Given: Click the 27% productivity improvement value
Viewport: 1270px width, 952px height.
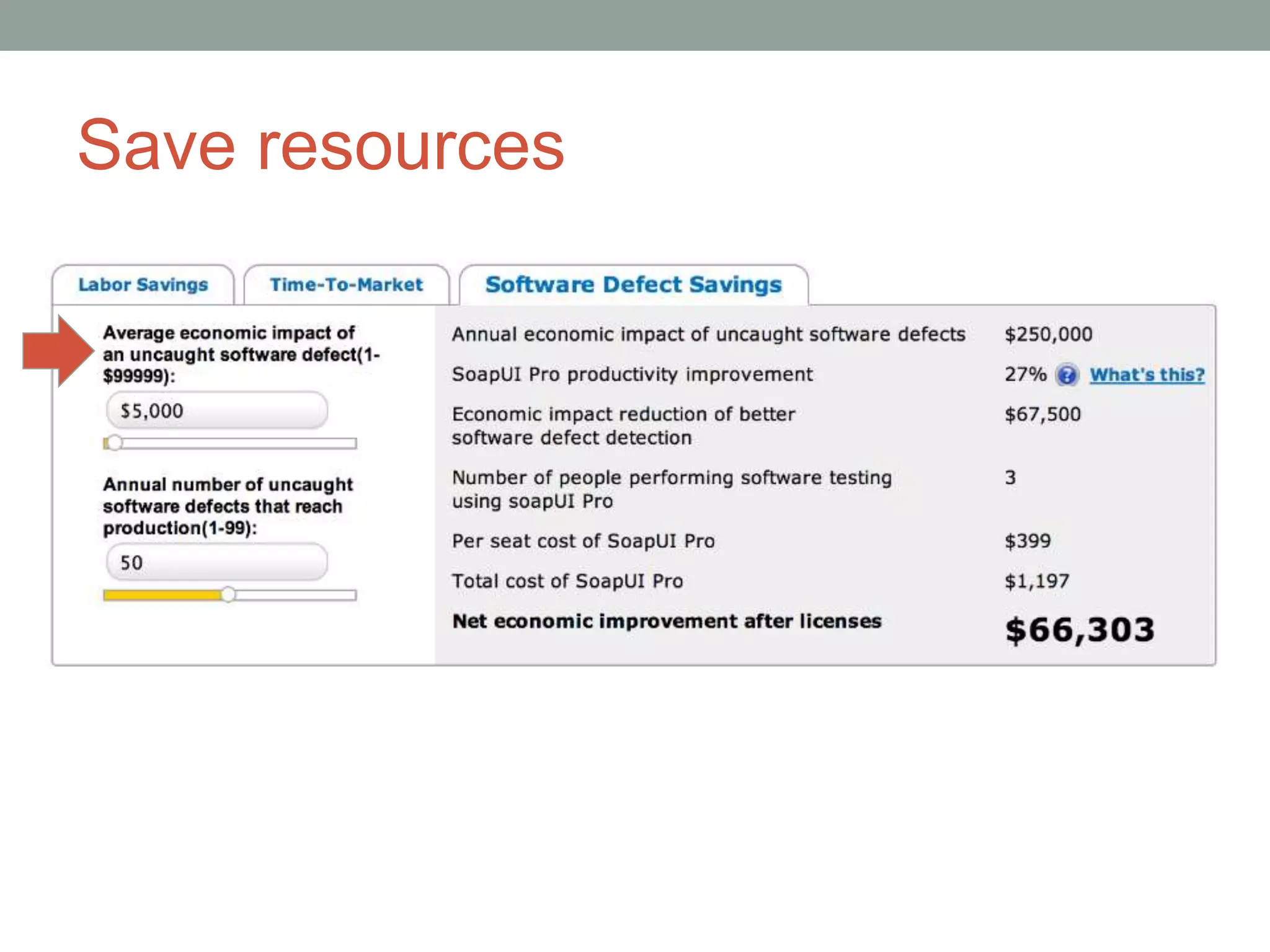Looking at the screenshot, I should click(x=1025, y=374).
